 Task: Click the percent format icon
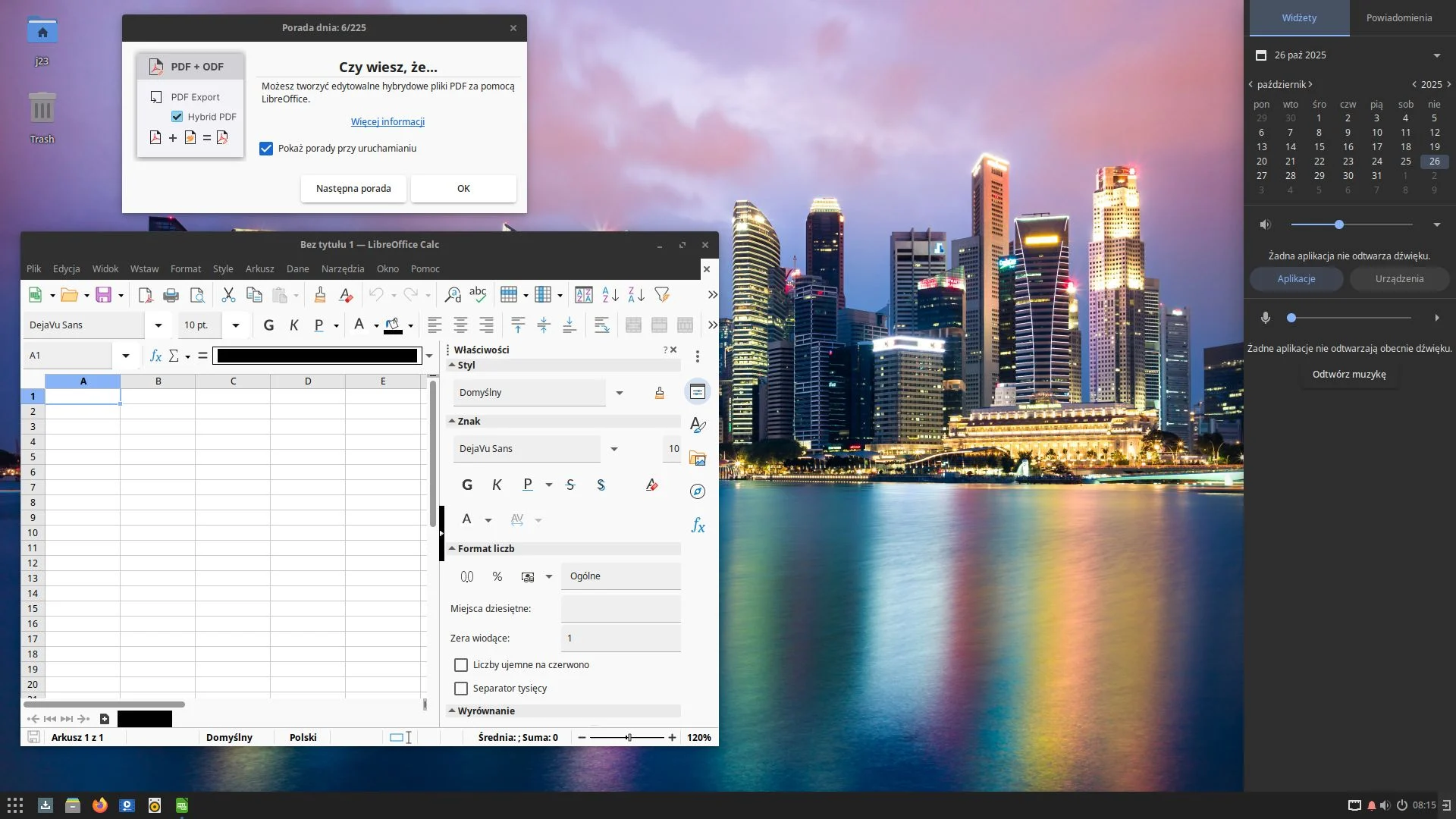coord(497,576)
